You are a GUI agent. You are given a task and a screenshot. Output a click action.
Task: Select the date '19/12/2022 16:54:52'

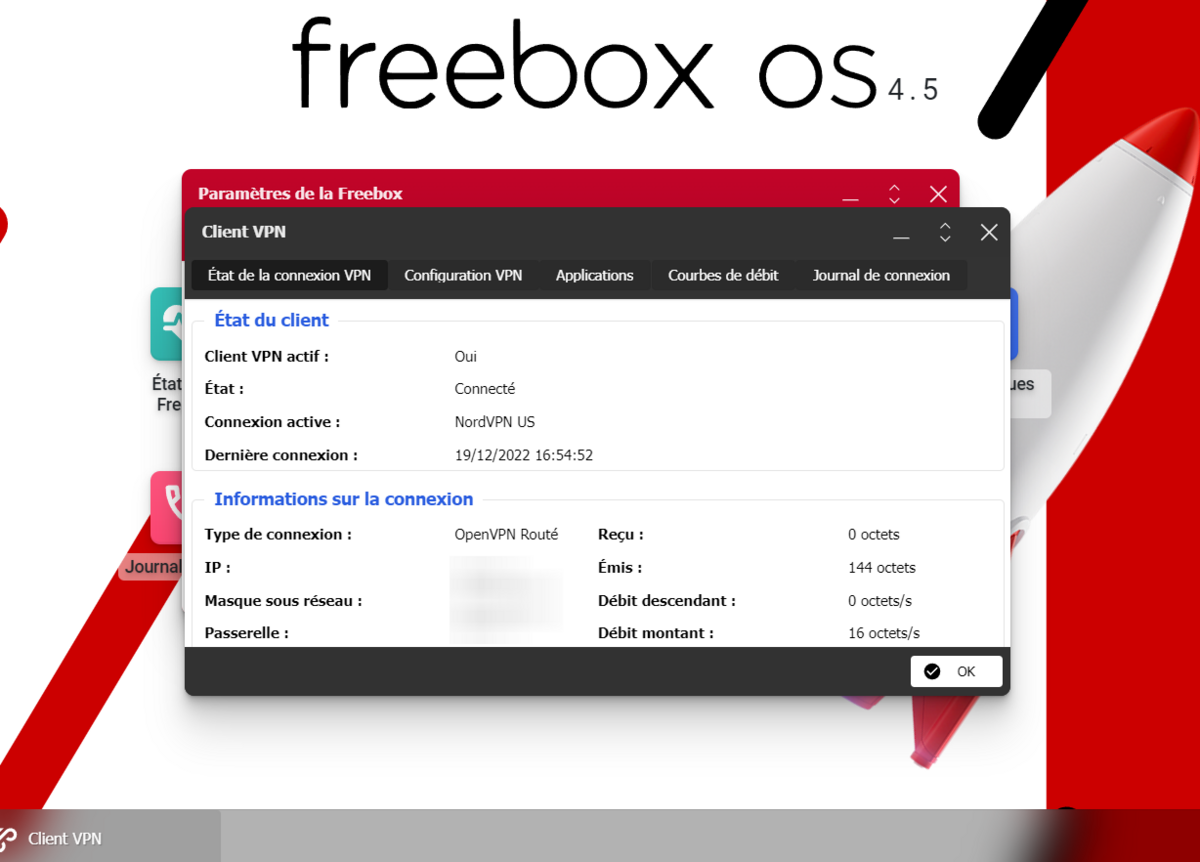point(524,455)
